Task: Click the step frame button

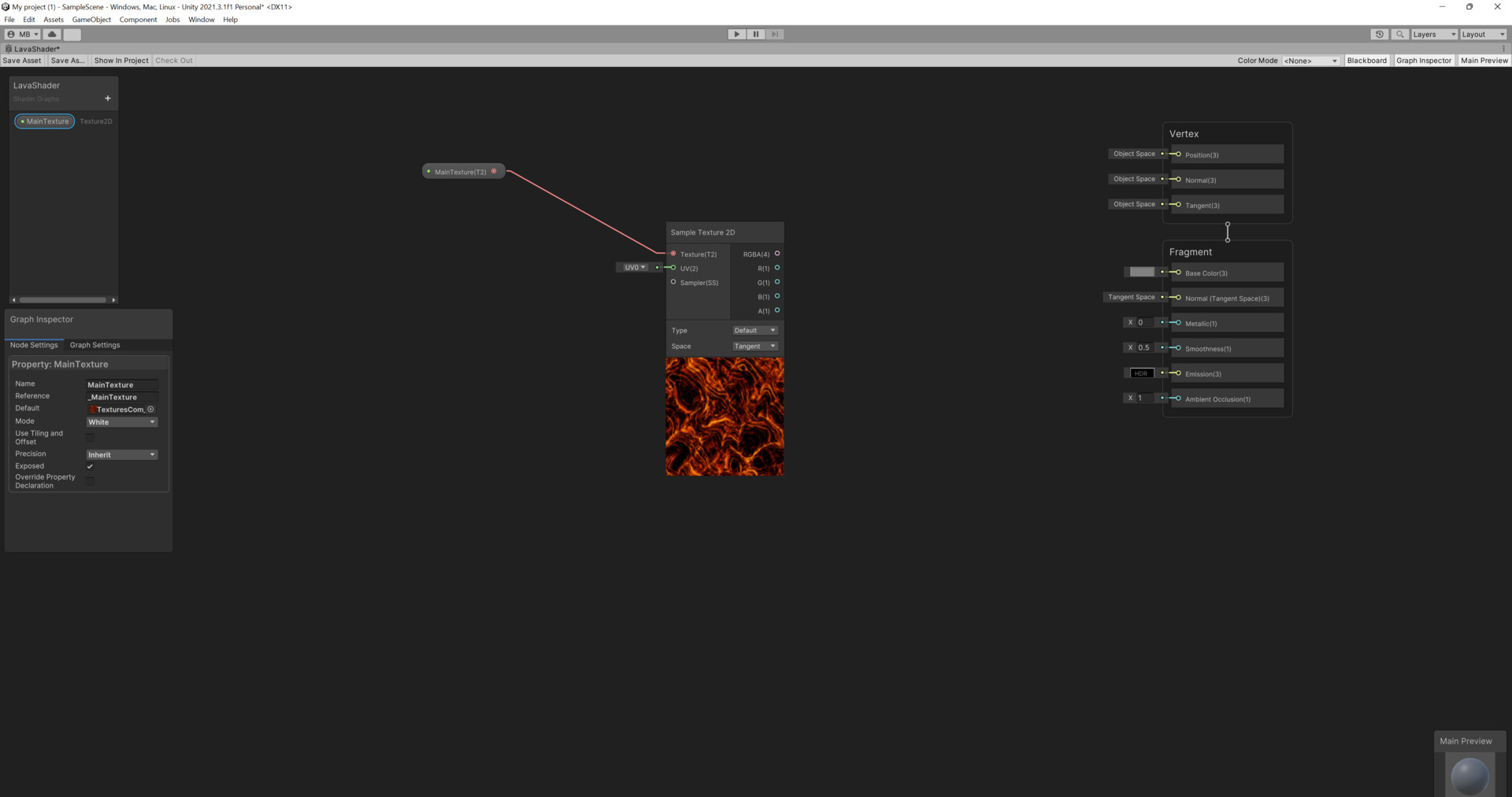Action: click(x=775, y=34)
